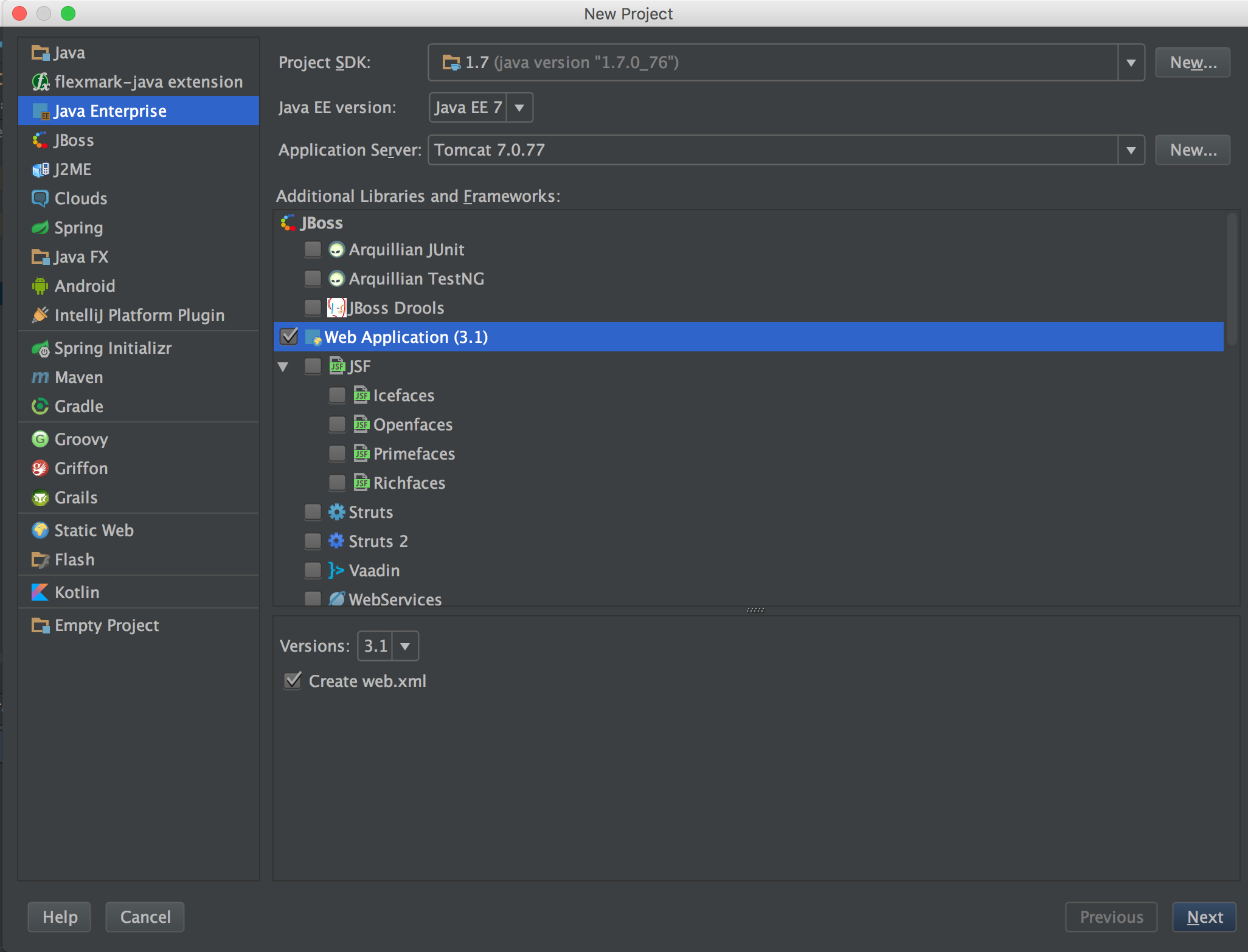Enable the Icefaces checkbox

point(337,395)
